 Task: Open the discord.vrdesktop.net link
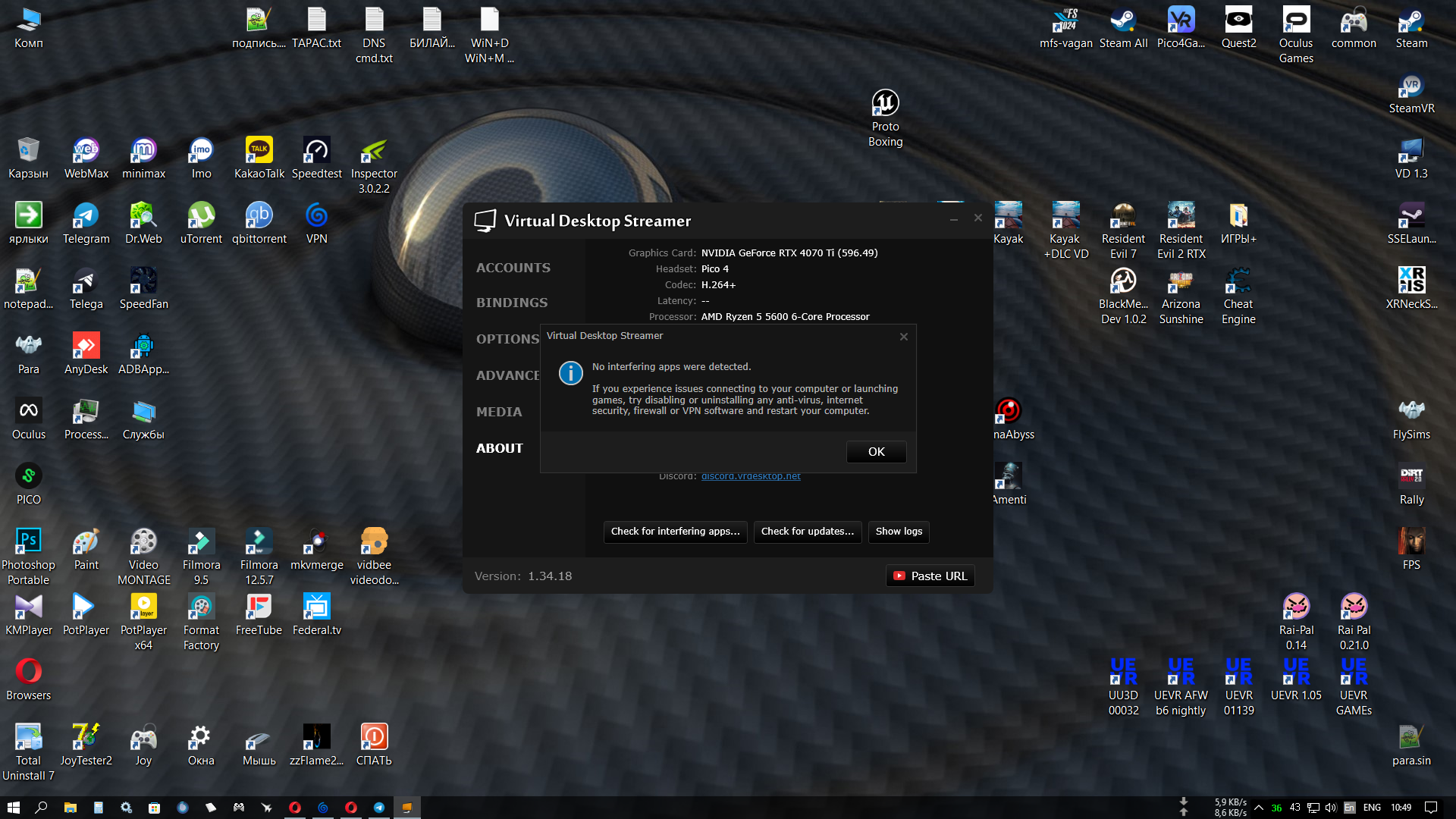(x=751, y=476)
